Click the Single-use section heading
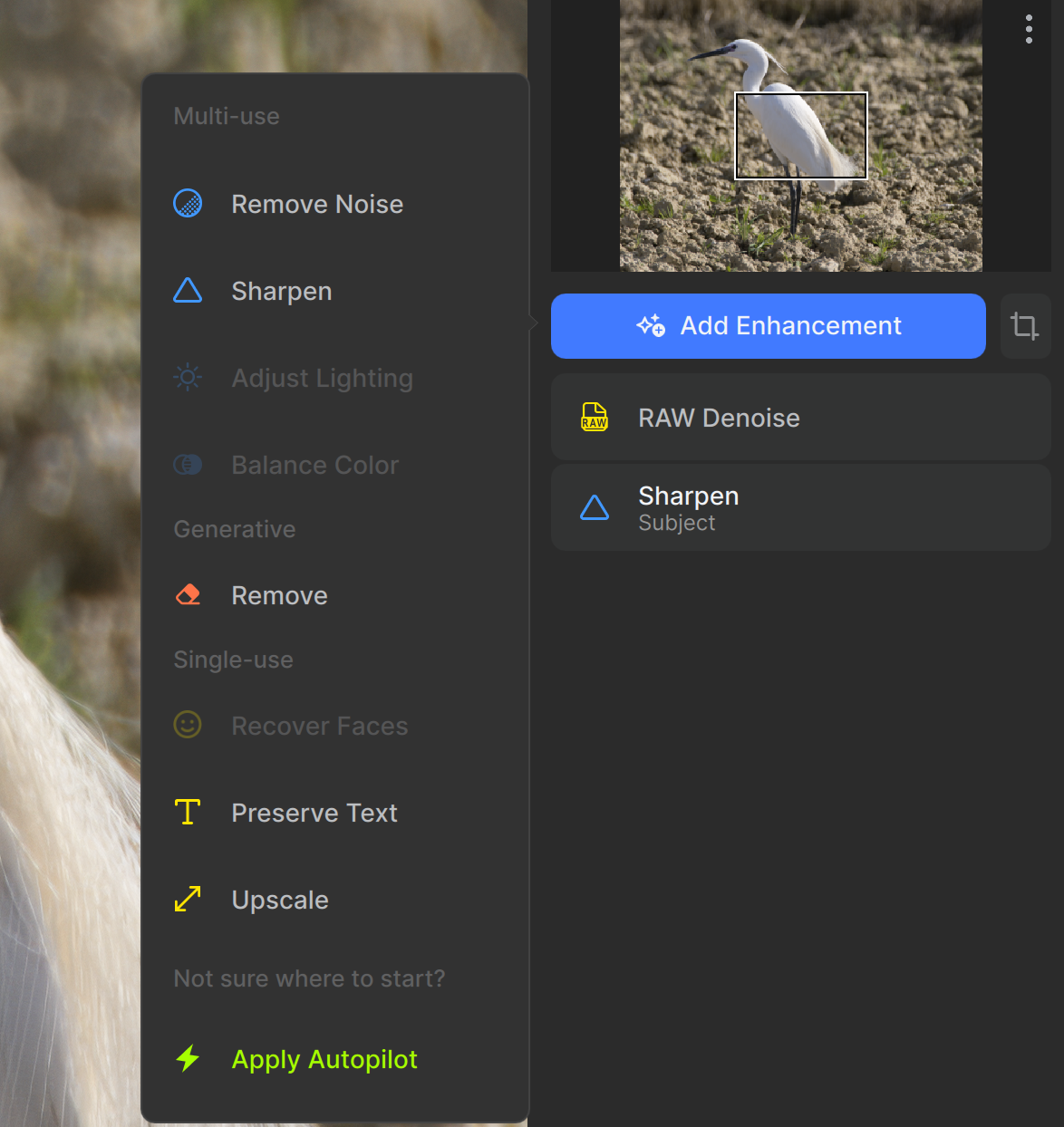The height and width of the screenshot is (1127, 1064). (x=234, y=660)
